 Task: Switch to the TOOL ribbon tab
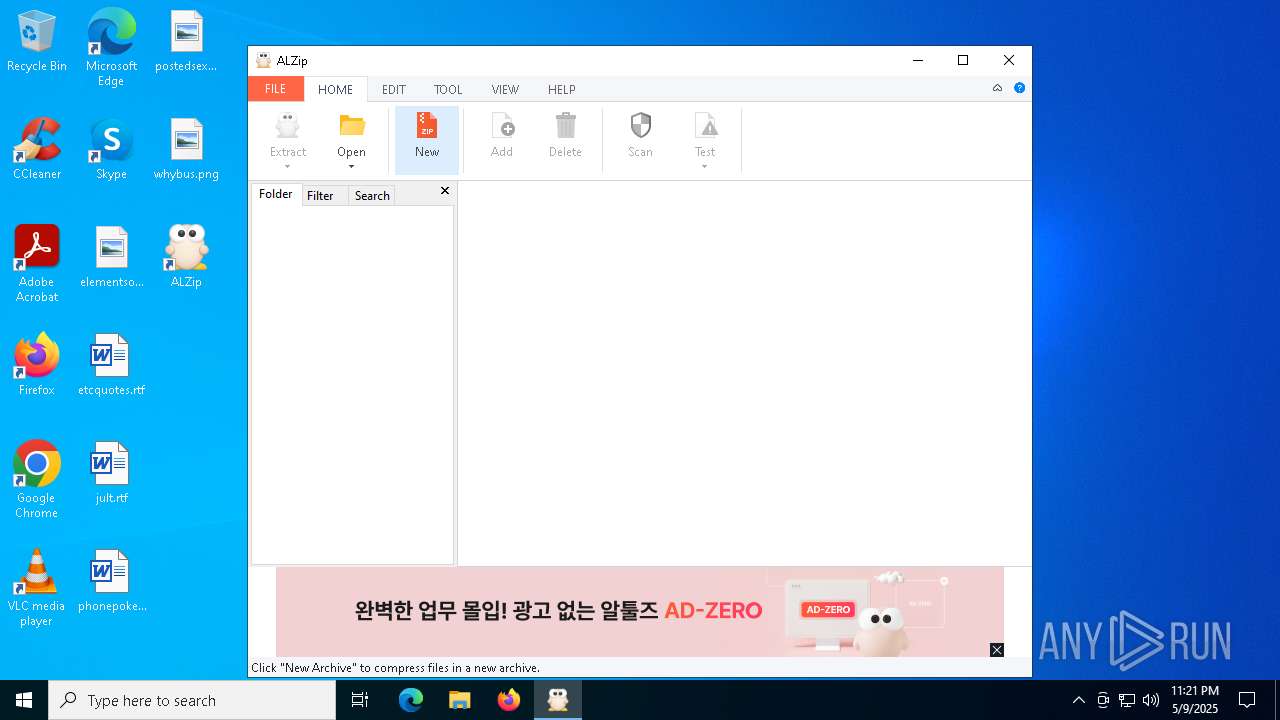[x=448, y=89]
